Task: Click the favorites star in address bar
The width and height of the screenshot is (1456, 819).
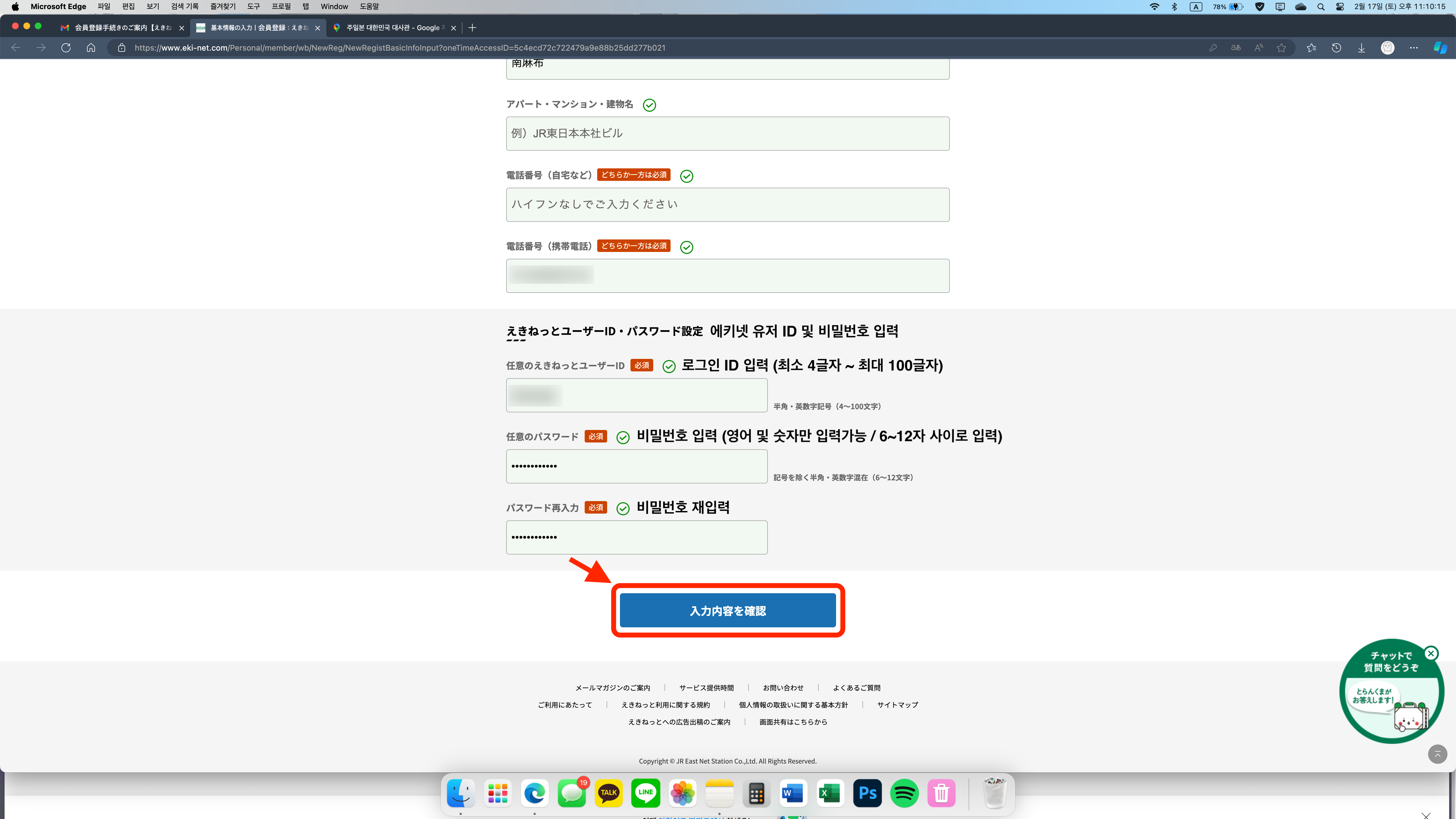Action: 1281,47
